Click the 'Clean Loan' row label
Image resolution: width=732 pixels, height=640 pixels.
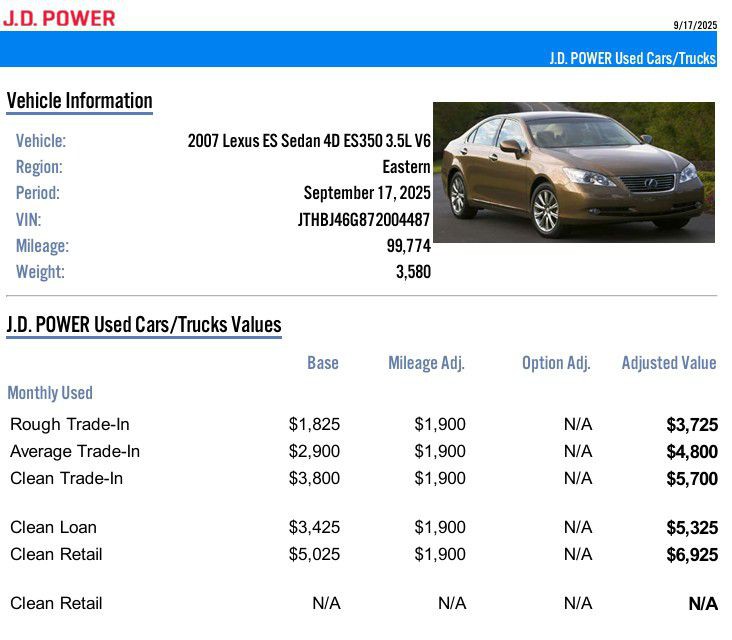pyautogui.click(x=53, y=527)
